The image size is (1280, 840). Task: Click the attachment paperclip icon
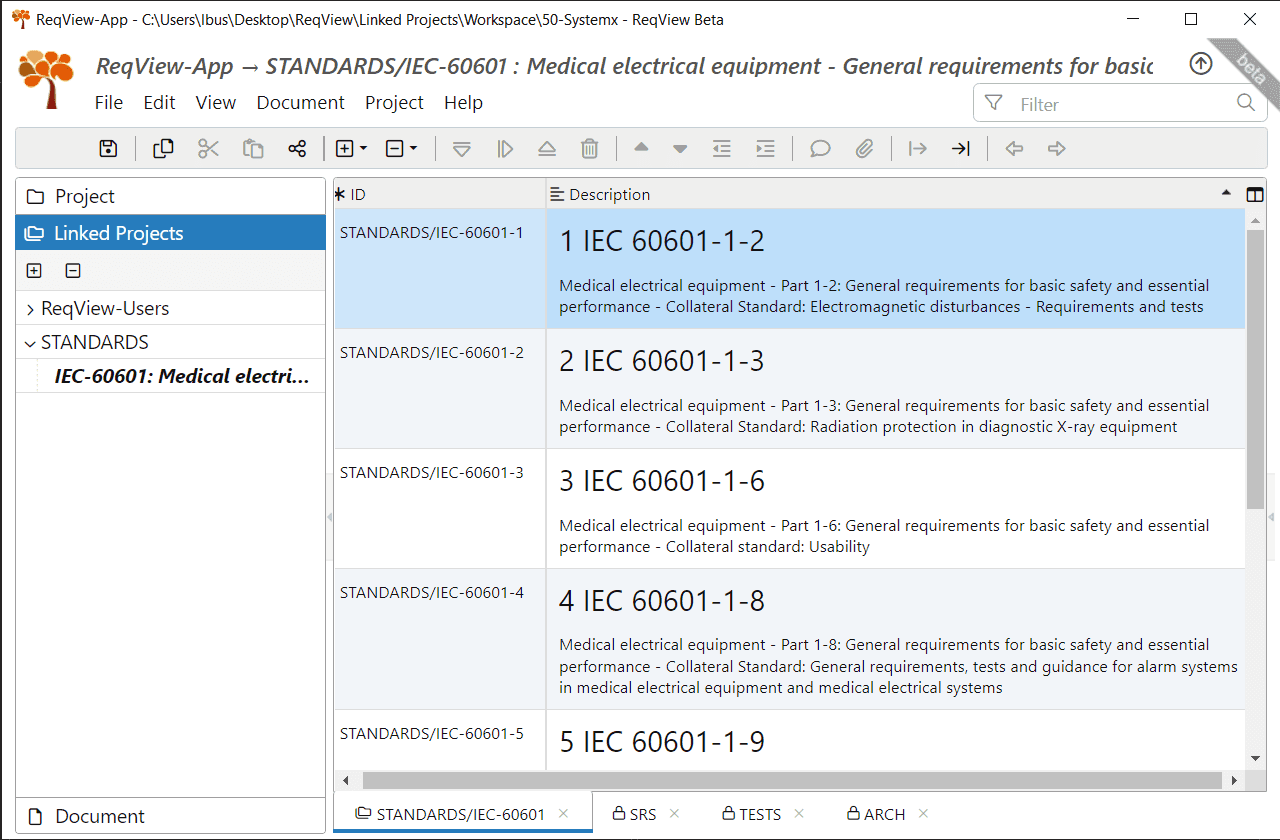click(864, 149)
